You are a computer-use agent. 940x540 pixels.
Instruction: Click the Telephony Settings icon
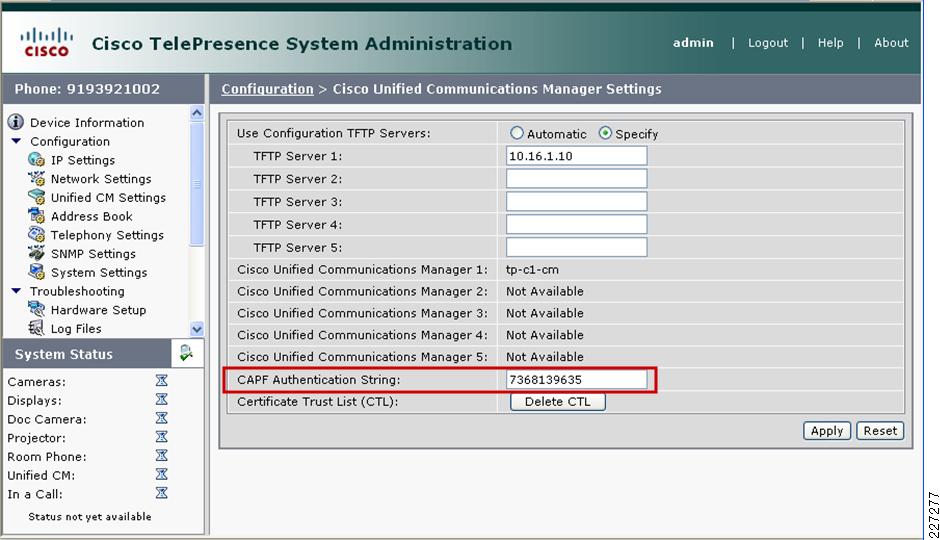pos(36,235)
